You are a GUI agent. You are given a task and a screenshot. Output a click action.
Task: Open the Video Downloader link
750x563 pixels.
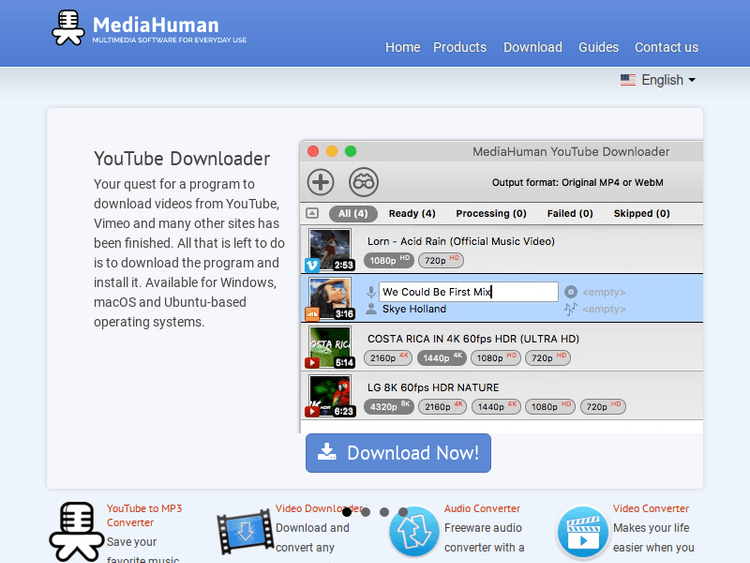319,508
